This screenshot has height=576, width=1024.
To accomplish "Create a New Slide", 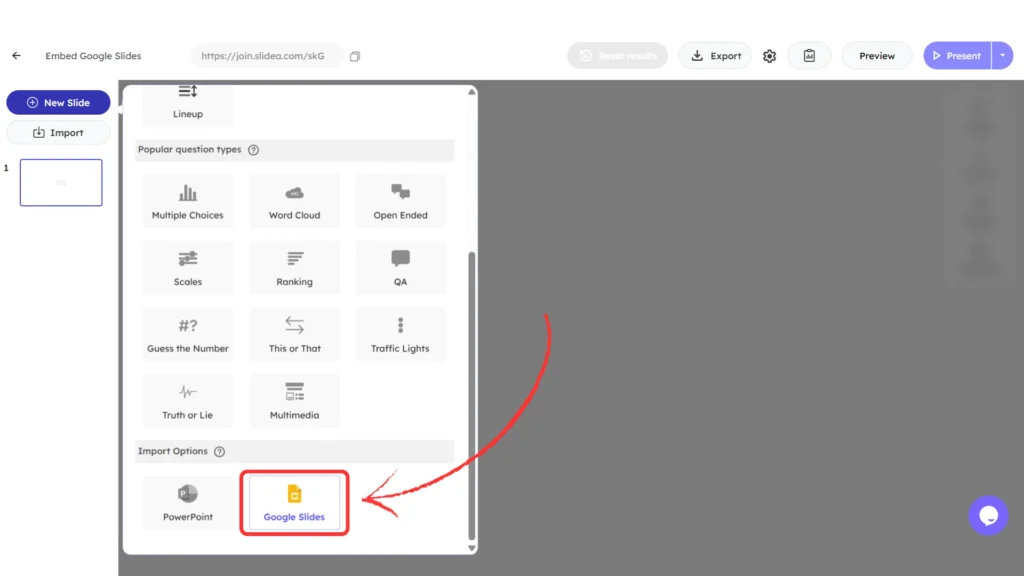I will coord(58,102).
